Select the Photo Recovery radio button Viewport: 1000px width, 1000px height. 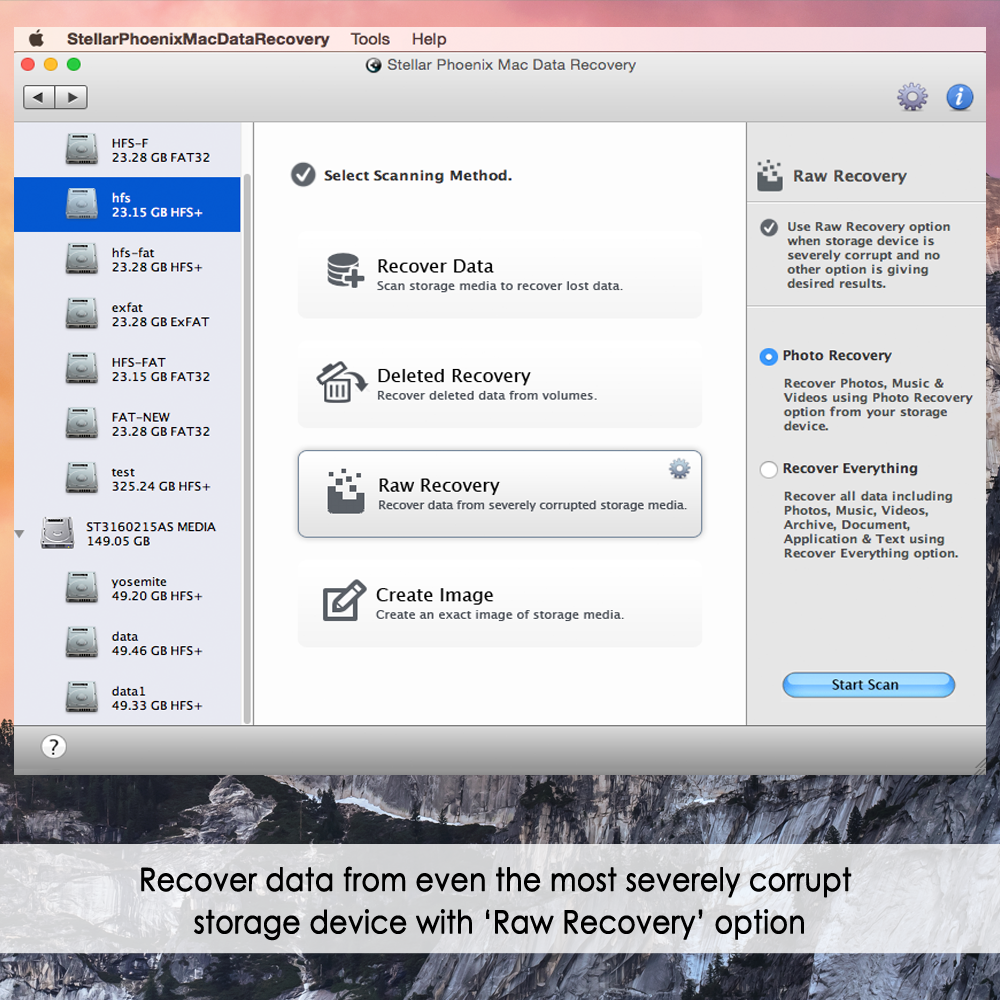point(768,357)
